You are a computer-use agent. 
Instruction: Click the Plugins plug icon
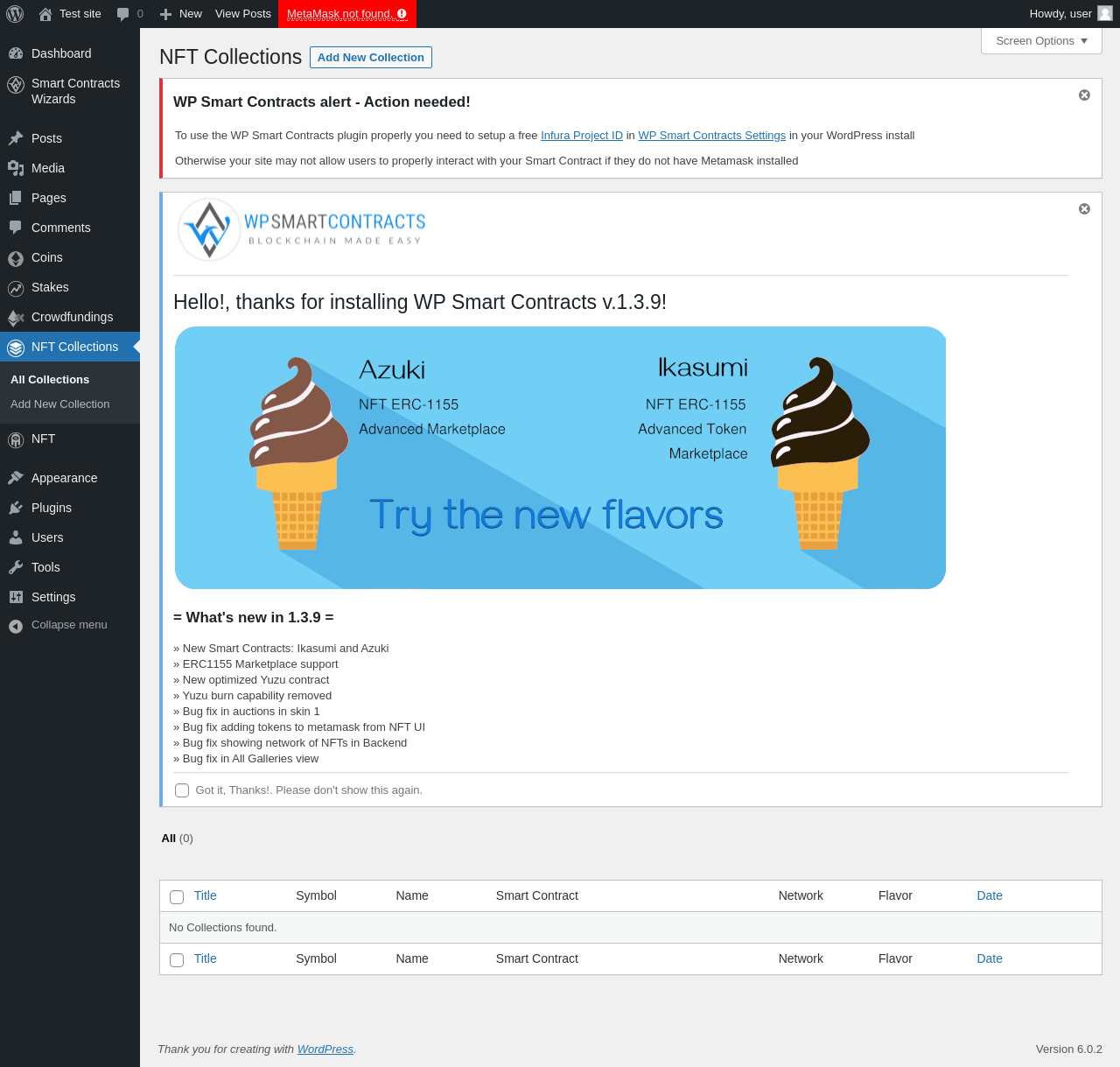(16, 508)
